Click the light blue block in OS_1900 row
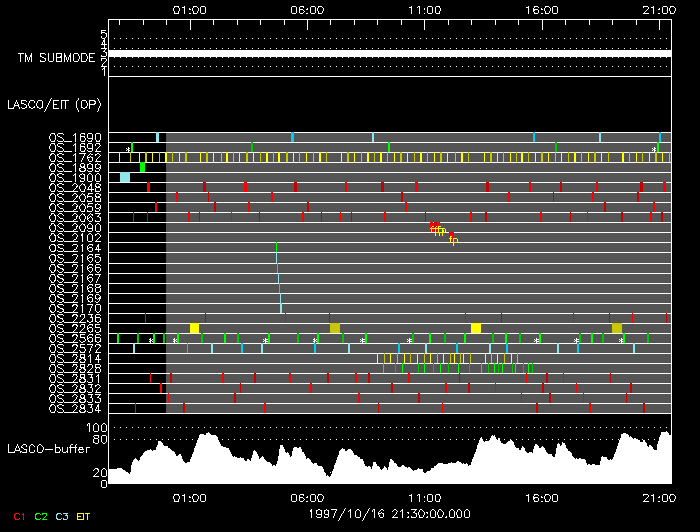This screenshot has width=700, height=532. (125, 177)
